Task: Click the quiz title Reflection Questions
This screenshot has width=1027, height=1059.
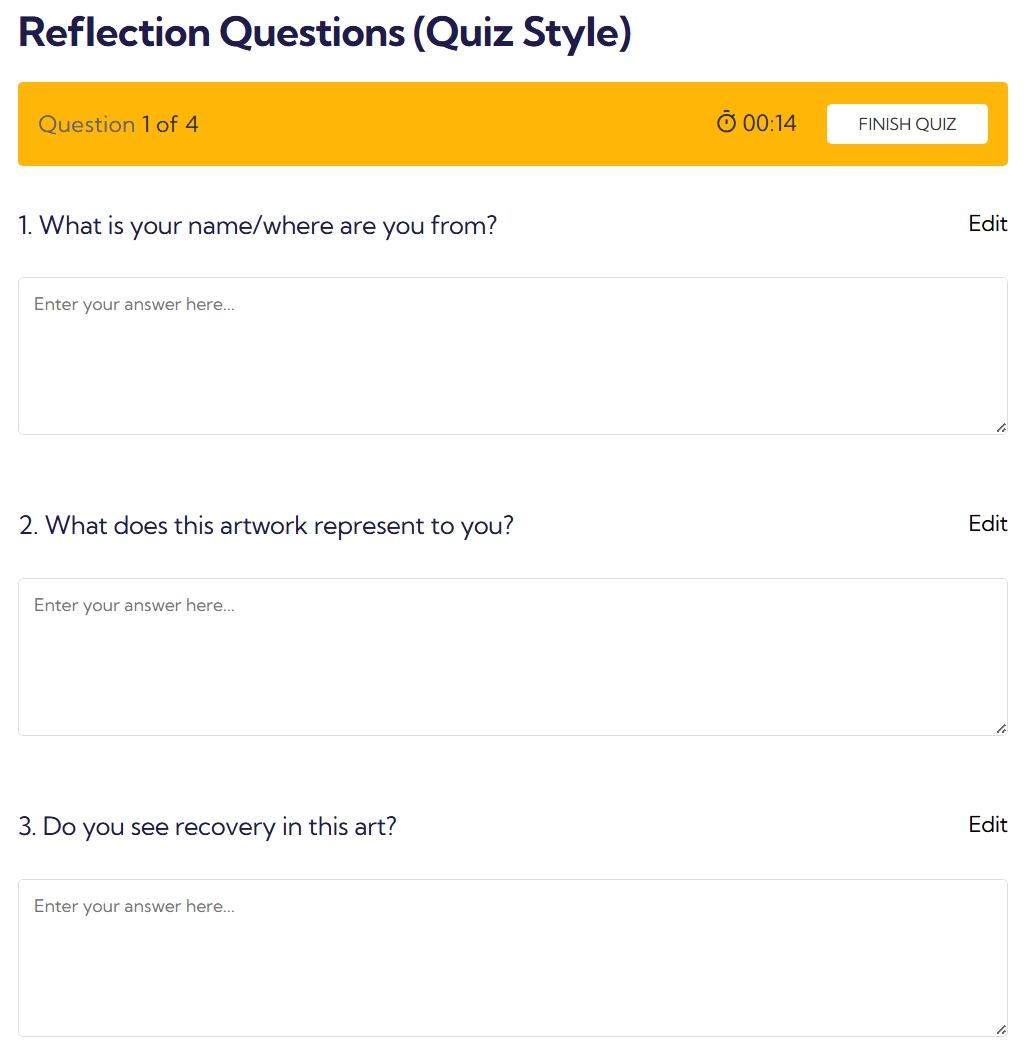Action: point(324,33)
